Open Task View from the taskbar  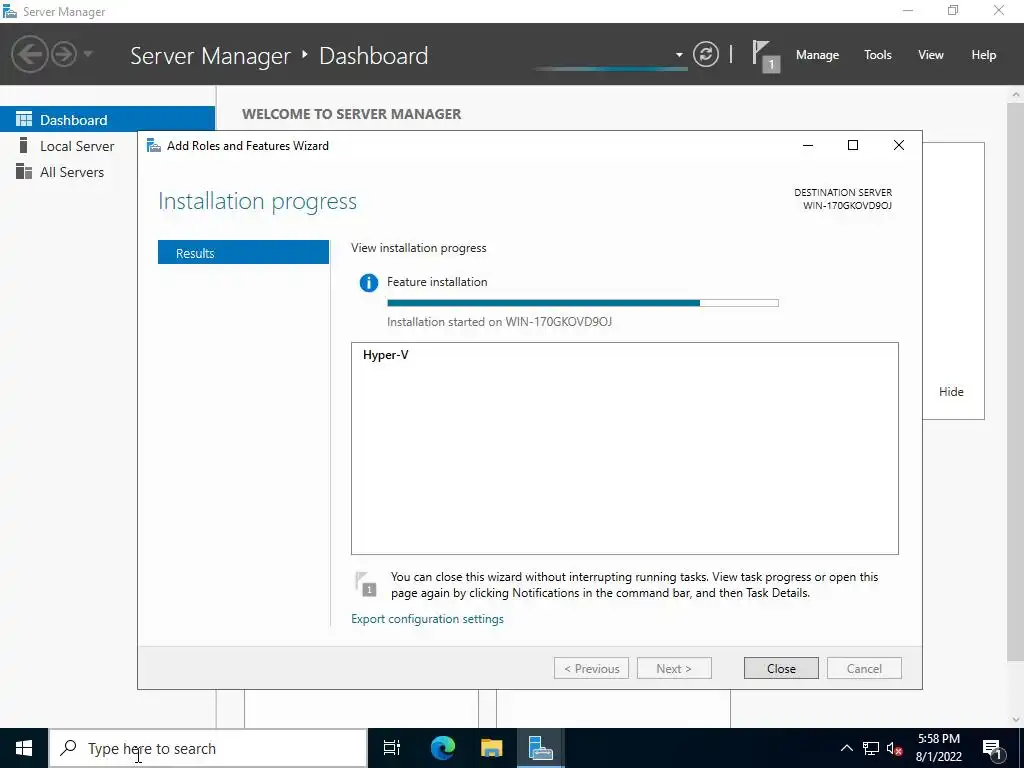[x=392, y=748]
